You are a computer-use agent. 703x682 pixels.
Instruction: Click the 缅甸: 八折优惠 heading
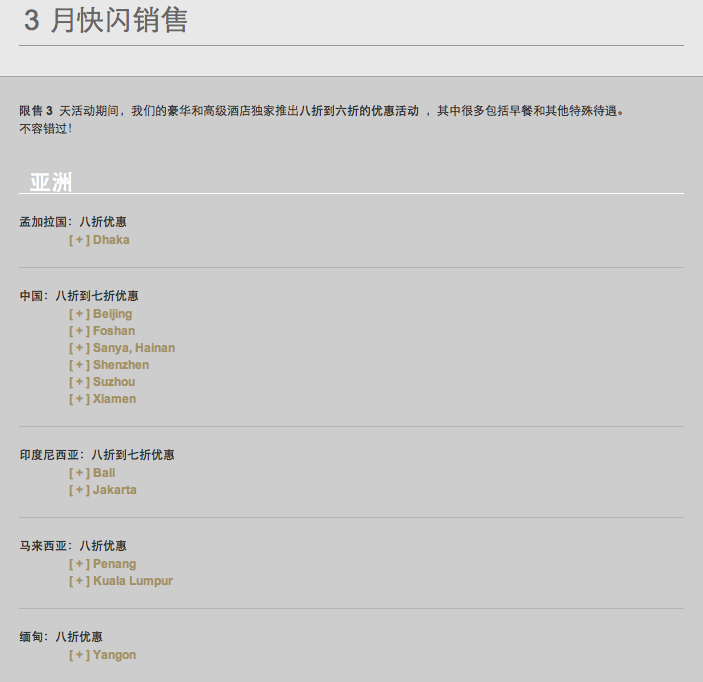coord(61,637)
